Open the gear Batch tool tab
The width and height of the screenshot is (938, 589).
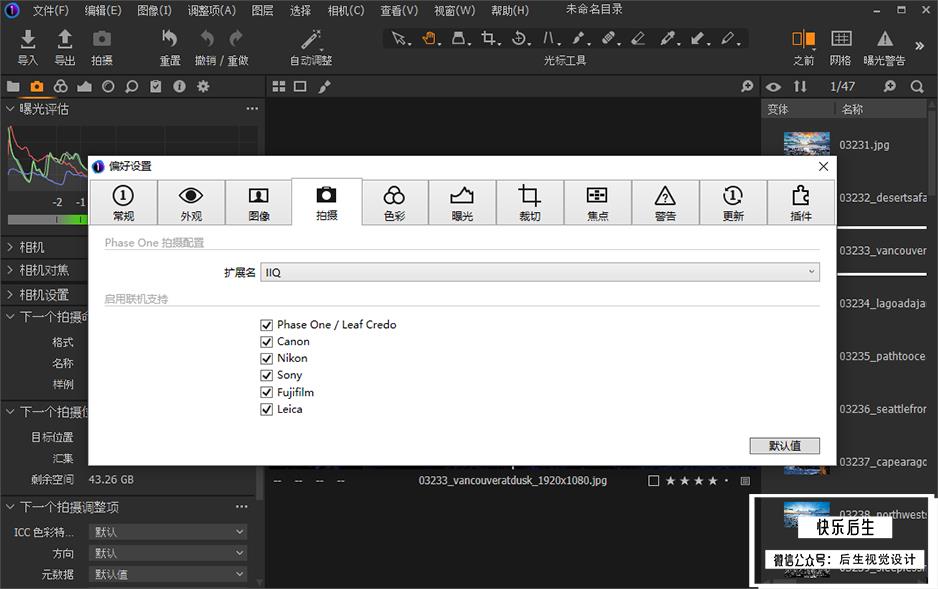pyautogui.click(x=203, y=87)
